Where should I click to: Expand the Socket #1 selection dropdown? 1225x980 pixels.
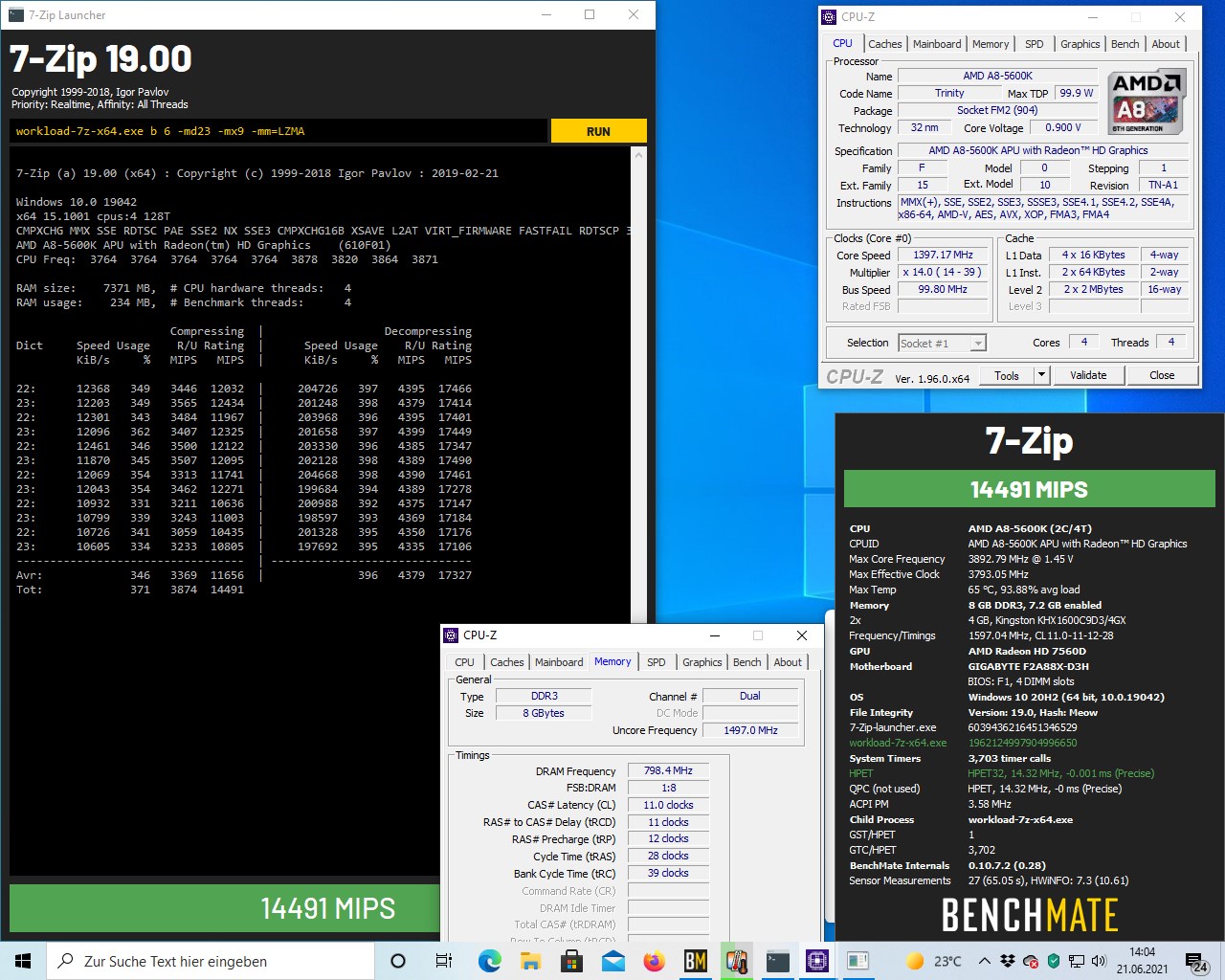[x=977, y=344]
